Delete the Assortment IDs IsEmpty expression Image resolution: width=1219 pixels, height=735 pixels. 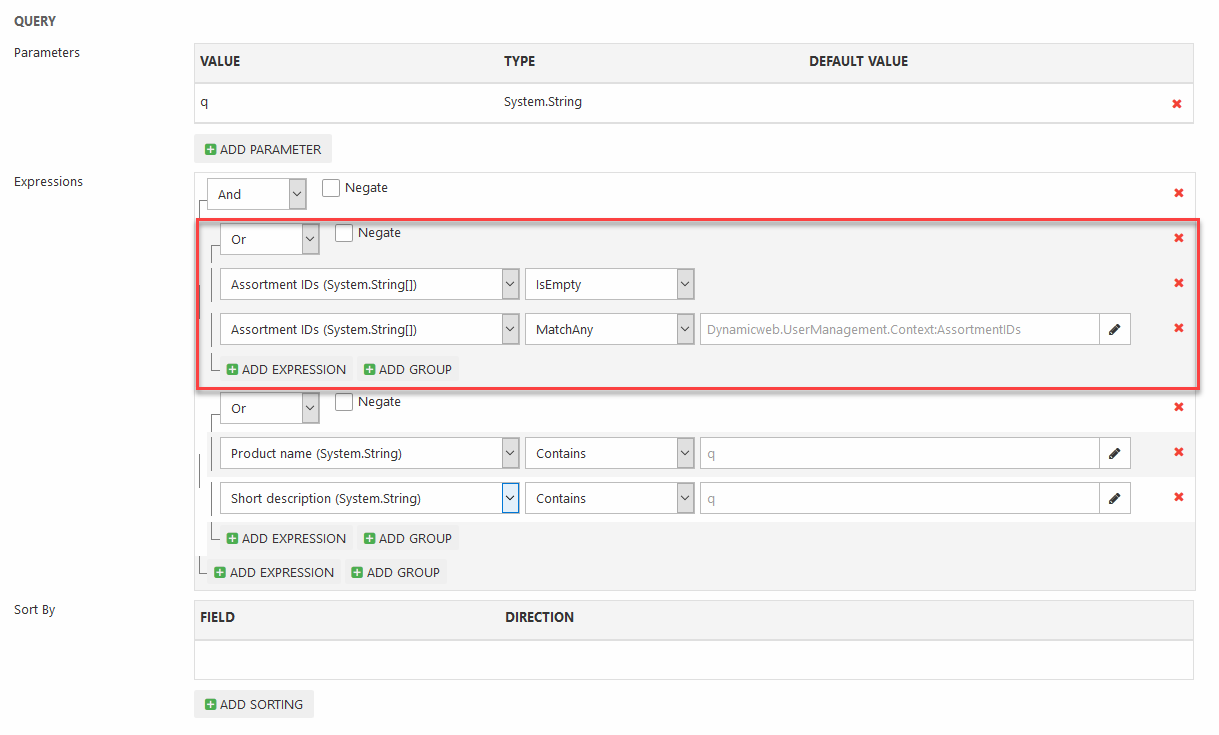tap(1178, 283)
